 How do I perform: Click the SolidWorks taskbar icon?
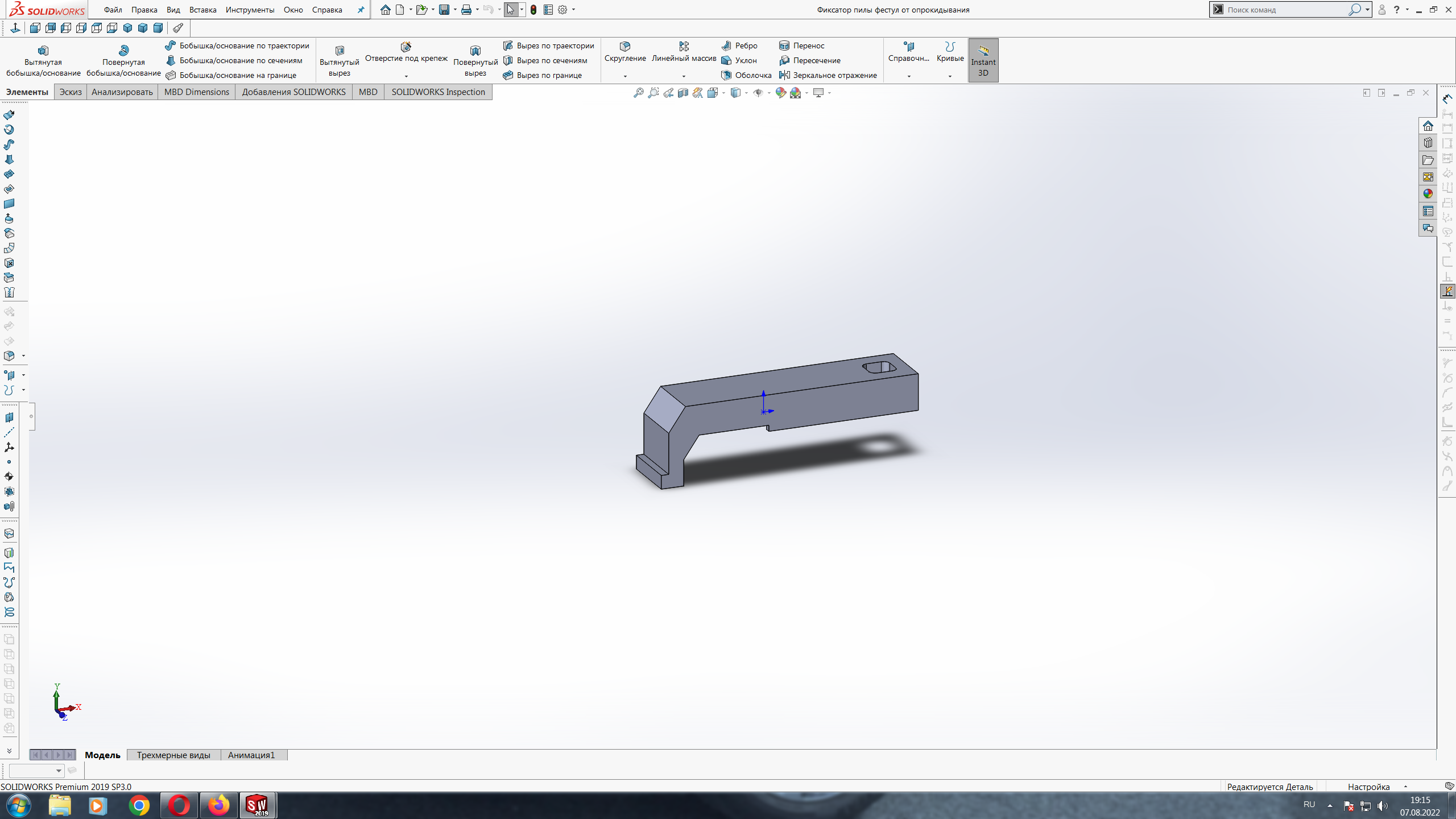[257, 805]
